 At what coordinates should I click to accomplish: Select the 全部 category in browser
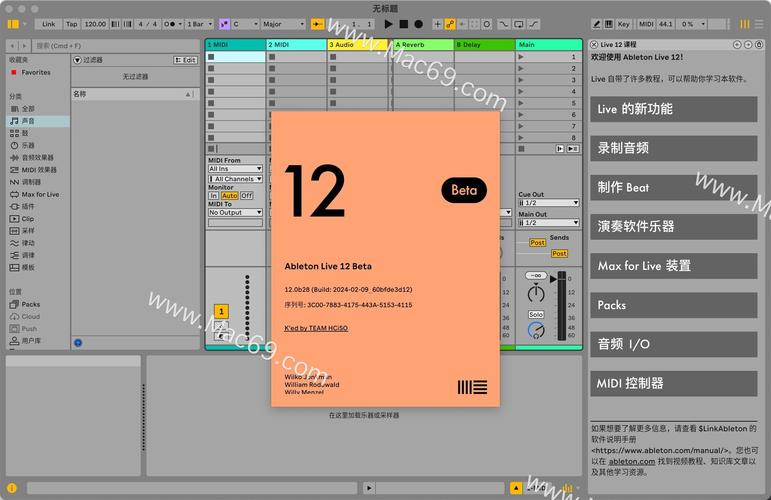coord(28,109)
